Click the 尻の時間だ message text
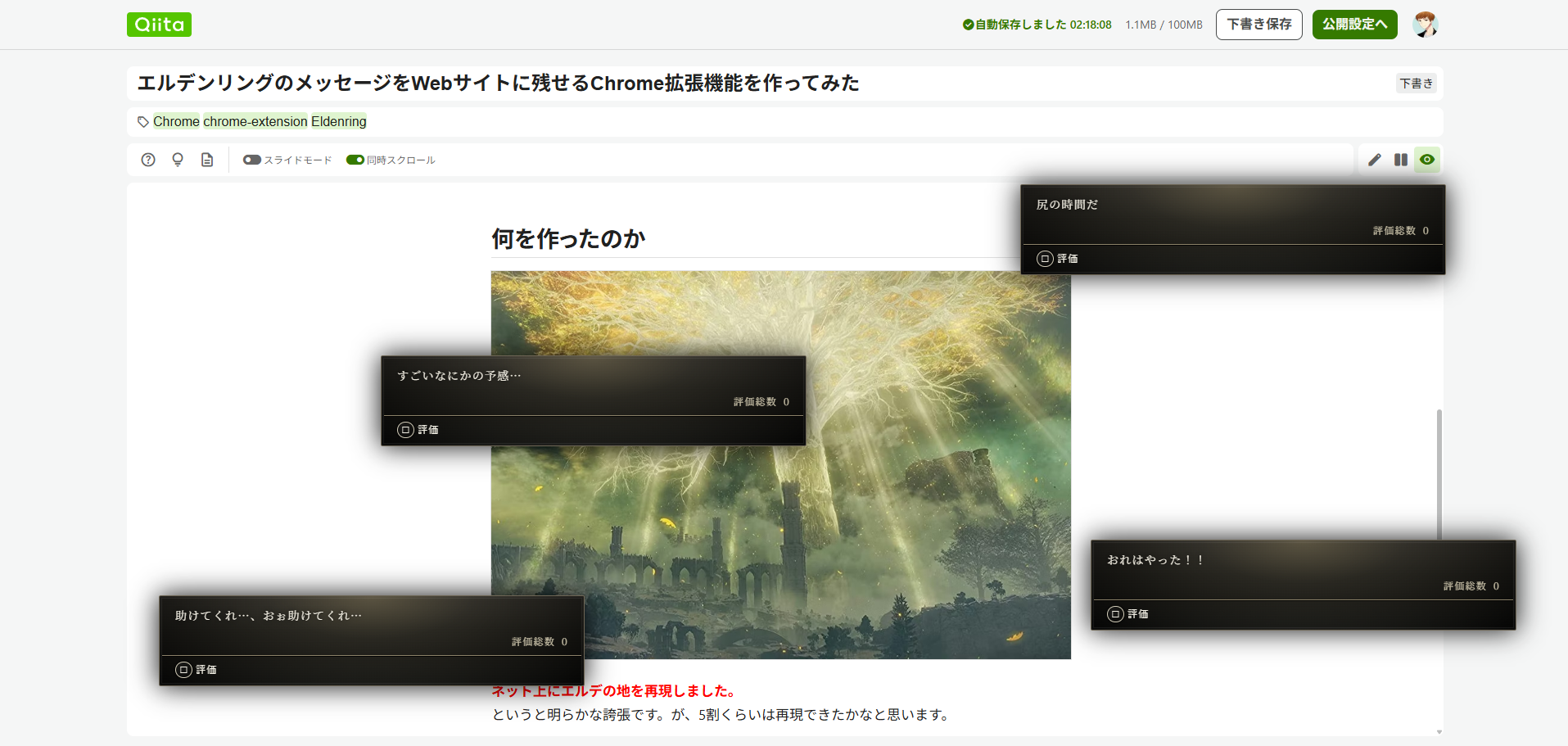1568x746 pixels. 1067,205
